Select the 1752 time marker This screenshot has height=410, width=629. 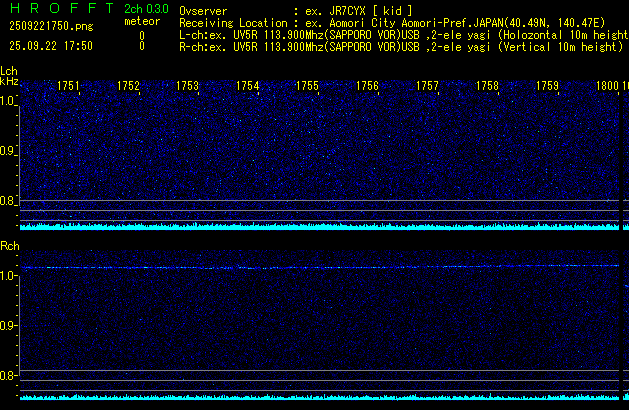(128, 86)
